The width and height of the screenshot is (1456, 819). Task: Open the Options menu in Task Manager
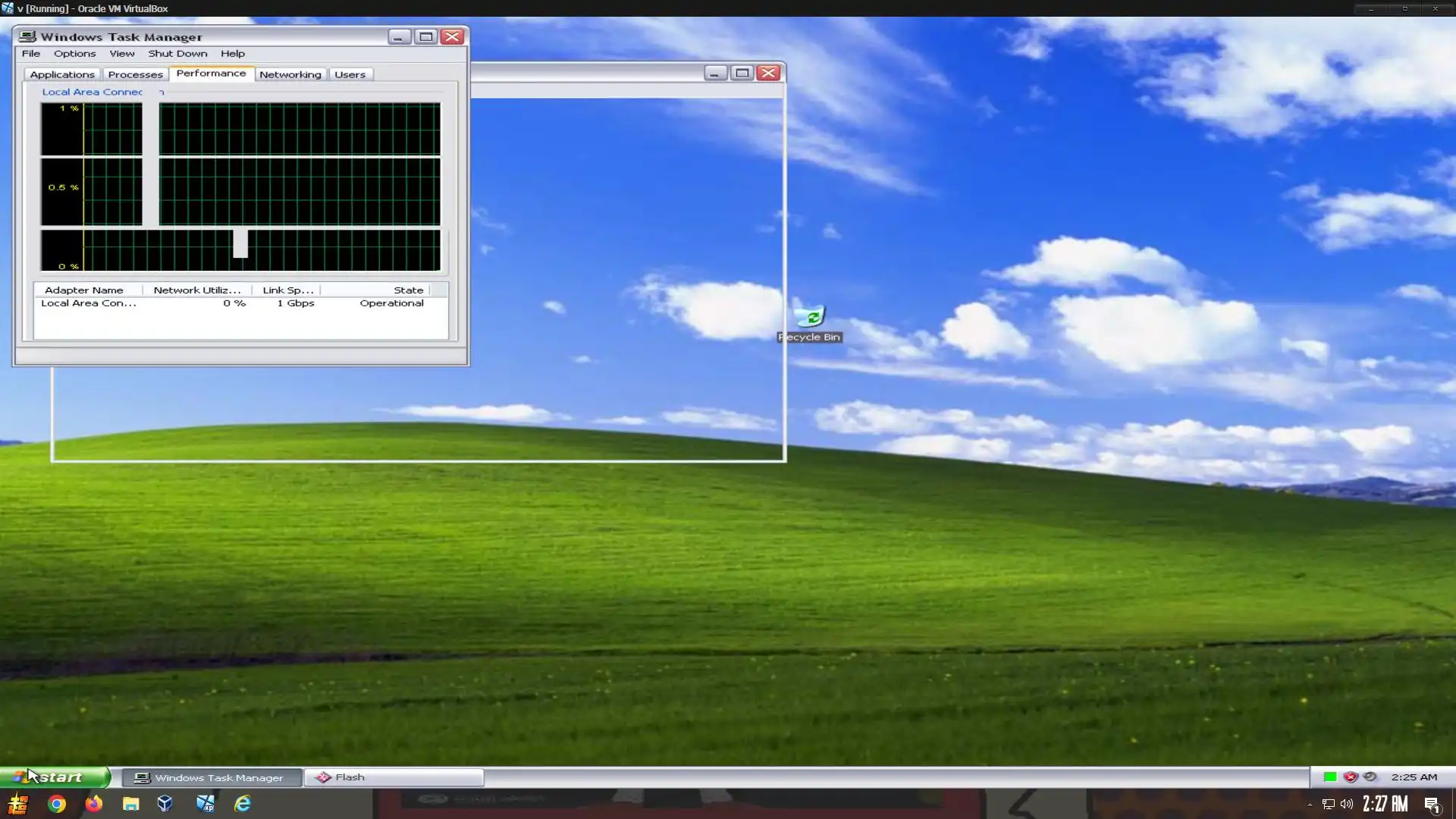74,54
